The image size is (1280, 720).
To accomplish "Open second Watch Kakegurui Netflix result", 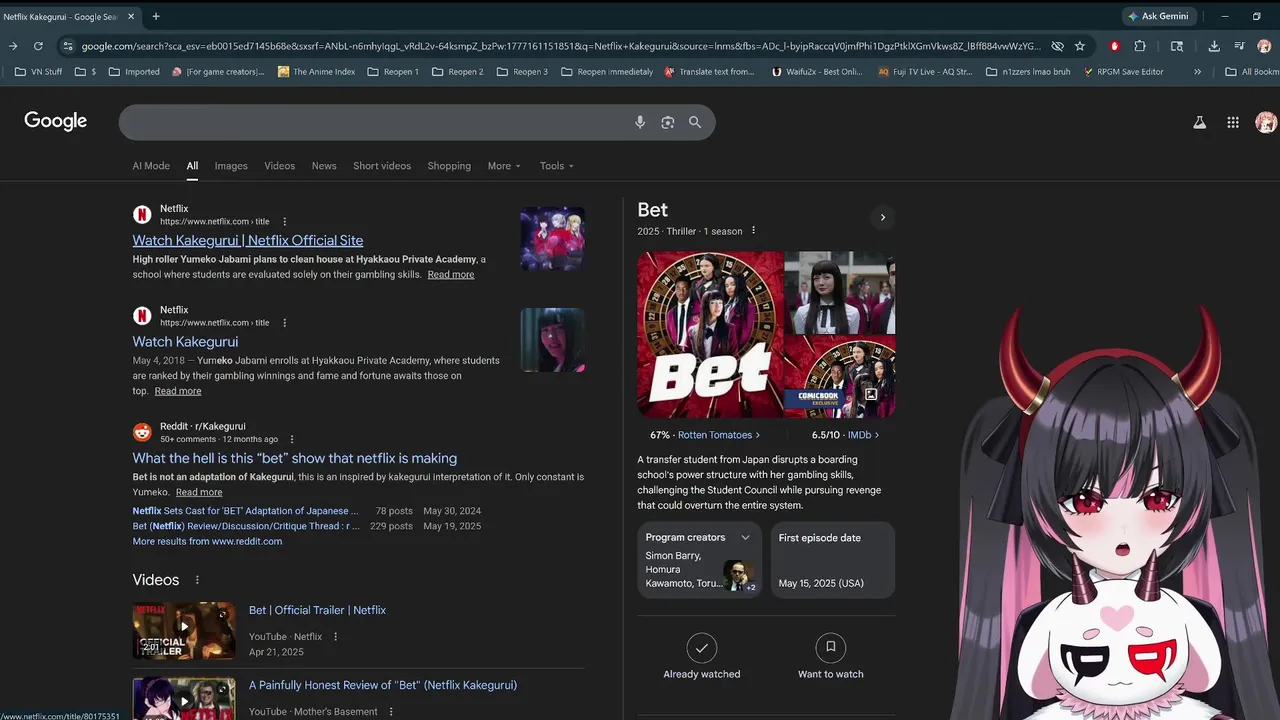I will tap(185, 341).
